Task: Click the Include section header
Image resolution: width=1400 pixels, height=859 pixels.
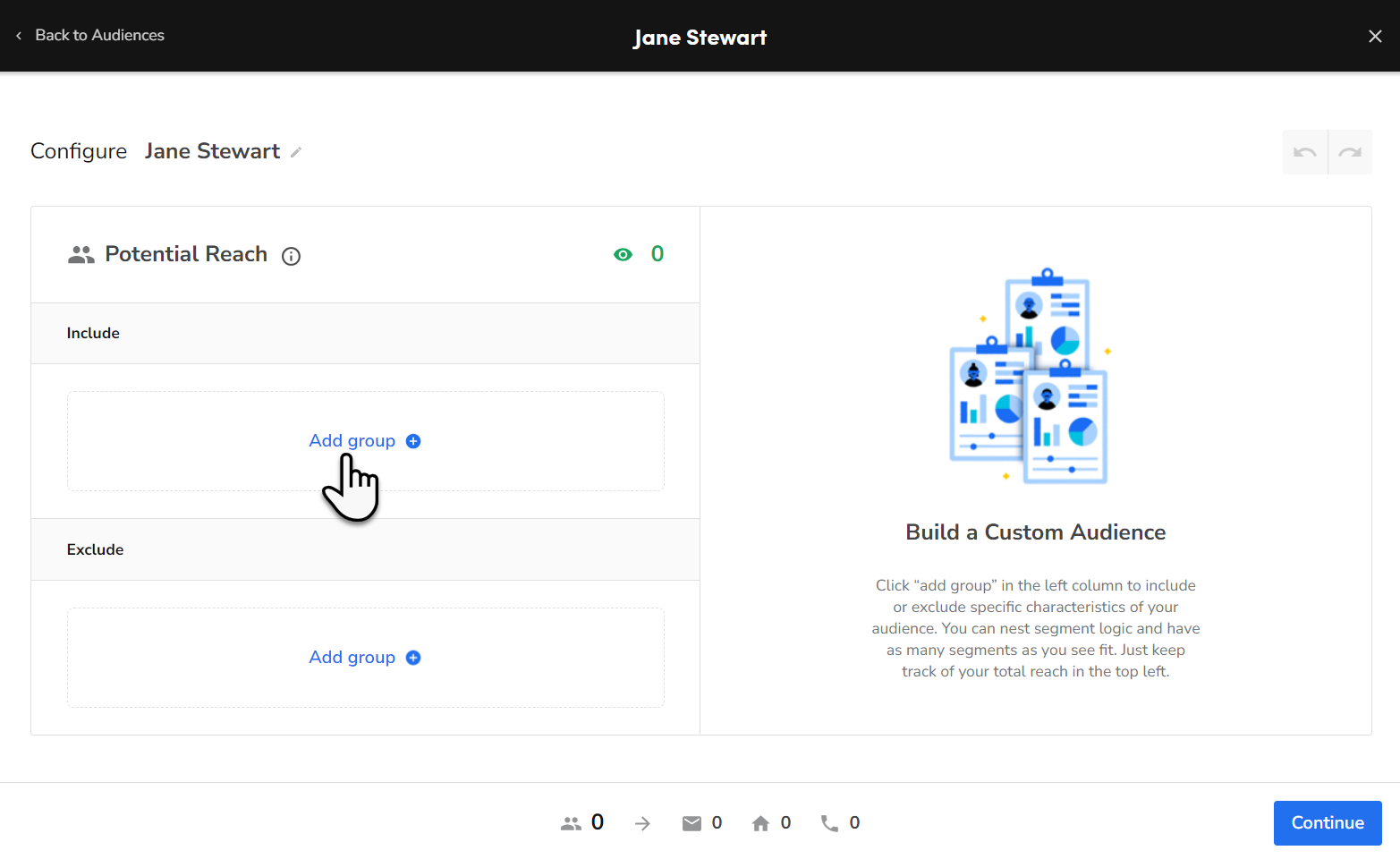Action: click(x=93, y=333)
